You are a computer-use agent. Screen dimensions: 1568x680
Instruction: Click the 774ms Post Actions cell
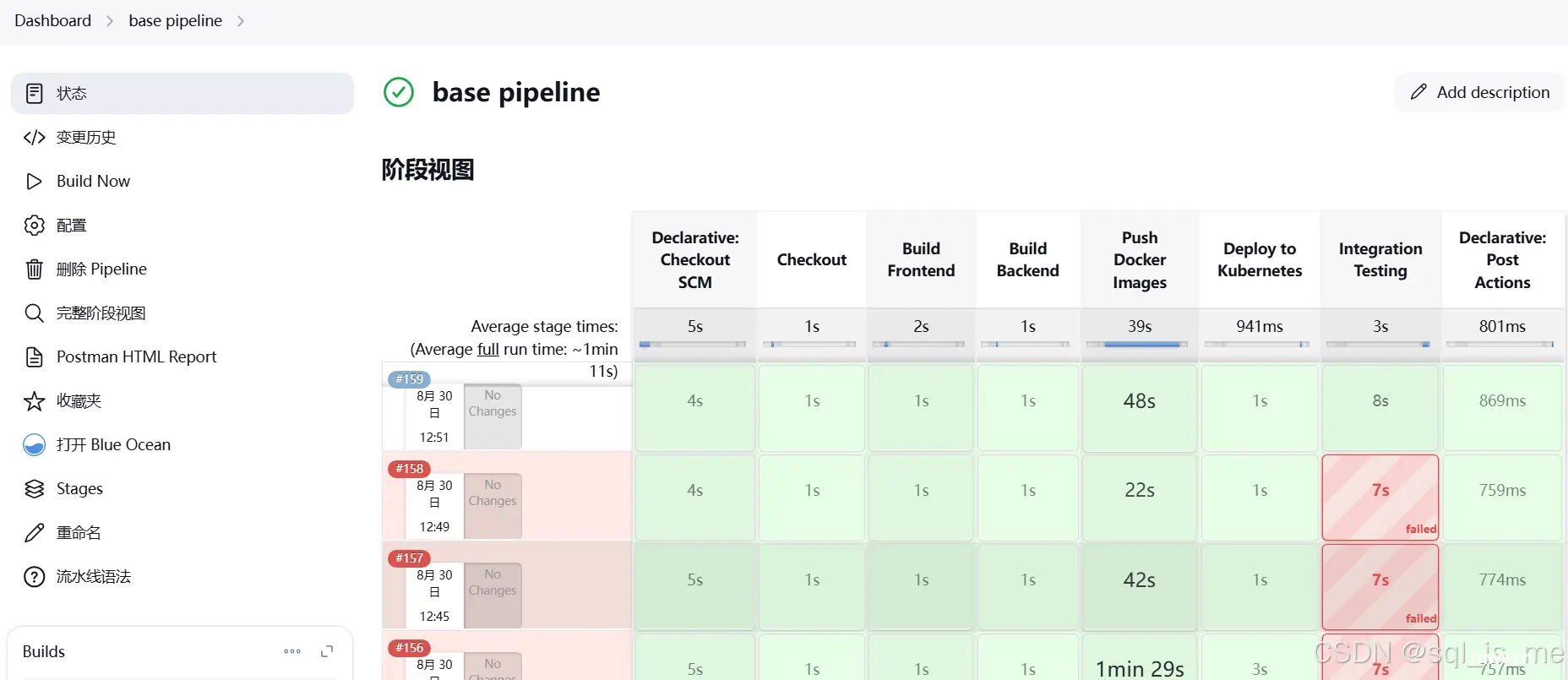point(1502,587)
